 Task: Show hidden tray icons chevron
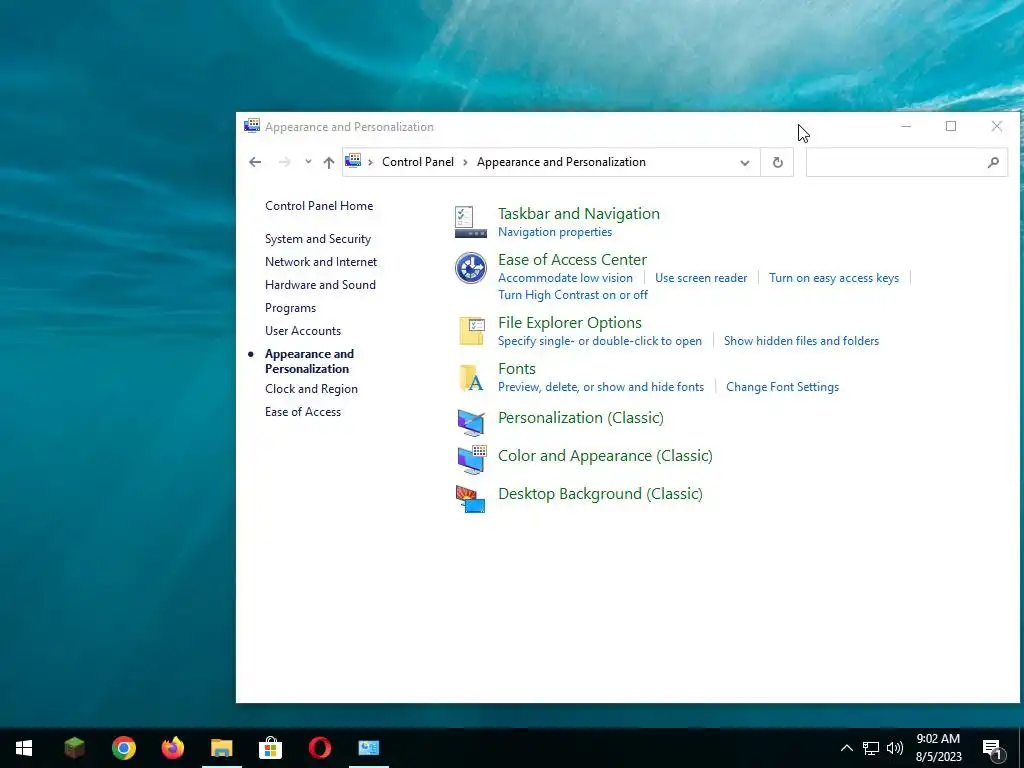point(846,748)
